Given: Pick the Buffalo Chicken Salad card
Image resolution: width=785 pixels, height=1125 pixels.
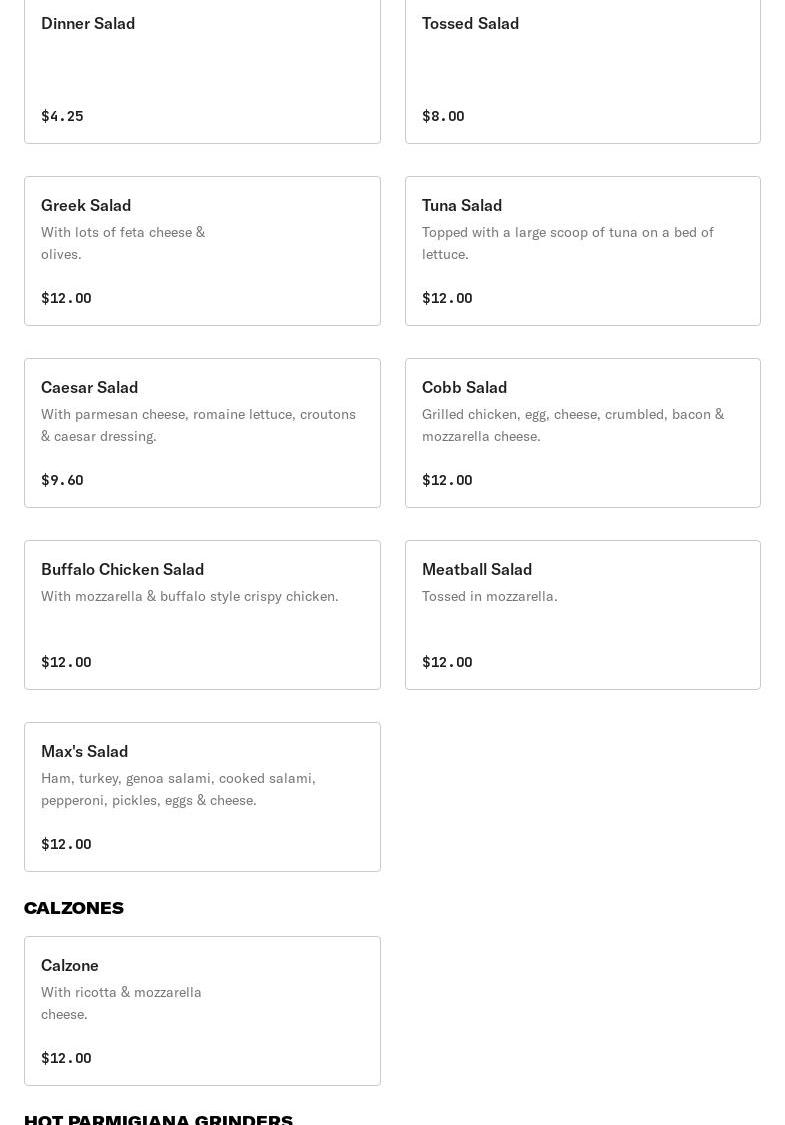Looking at the screenshot, I should click(x=202, y=615).
